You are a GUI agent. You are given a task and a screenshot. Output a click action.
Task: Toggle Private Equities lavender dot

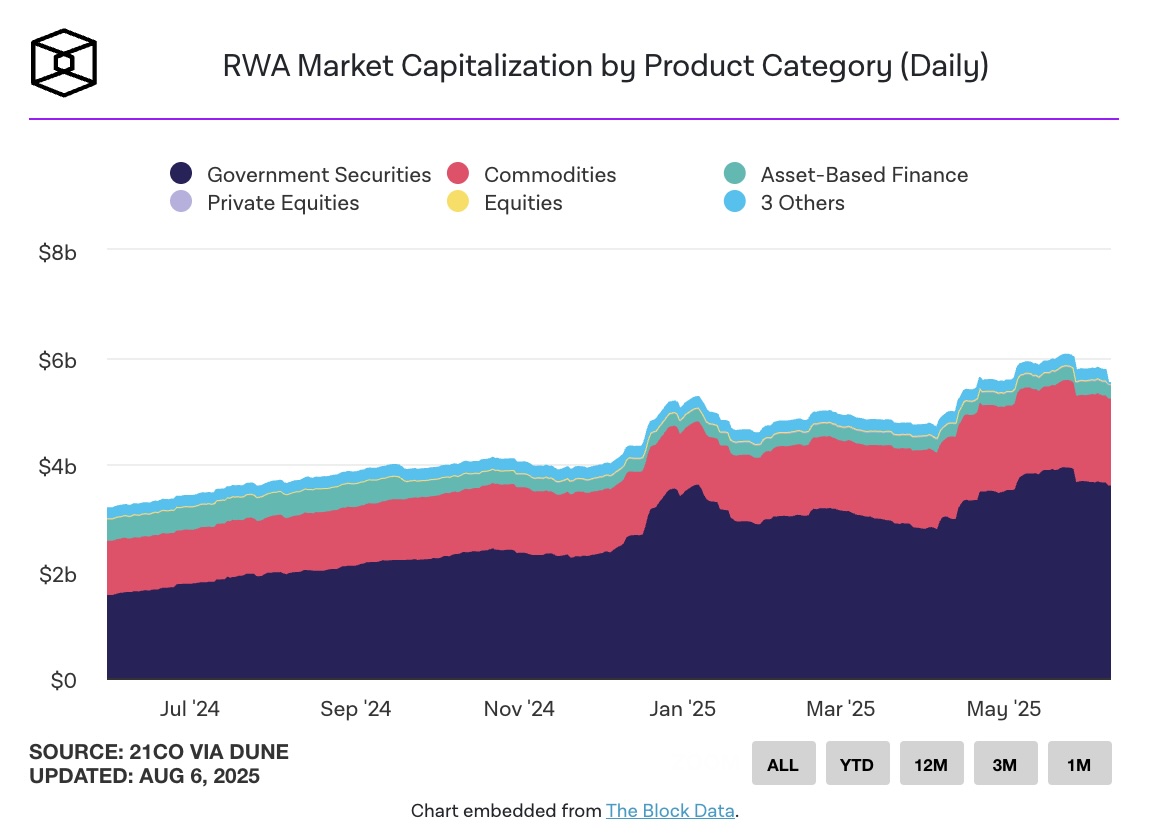point(181,202)
